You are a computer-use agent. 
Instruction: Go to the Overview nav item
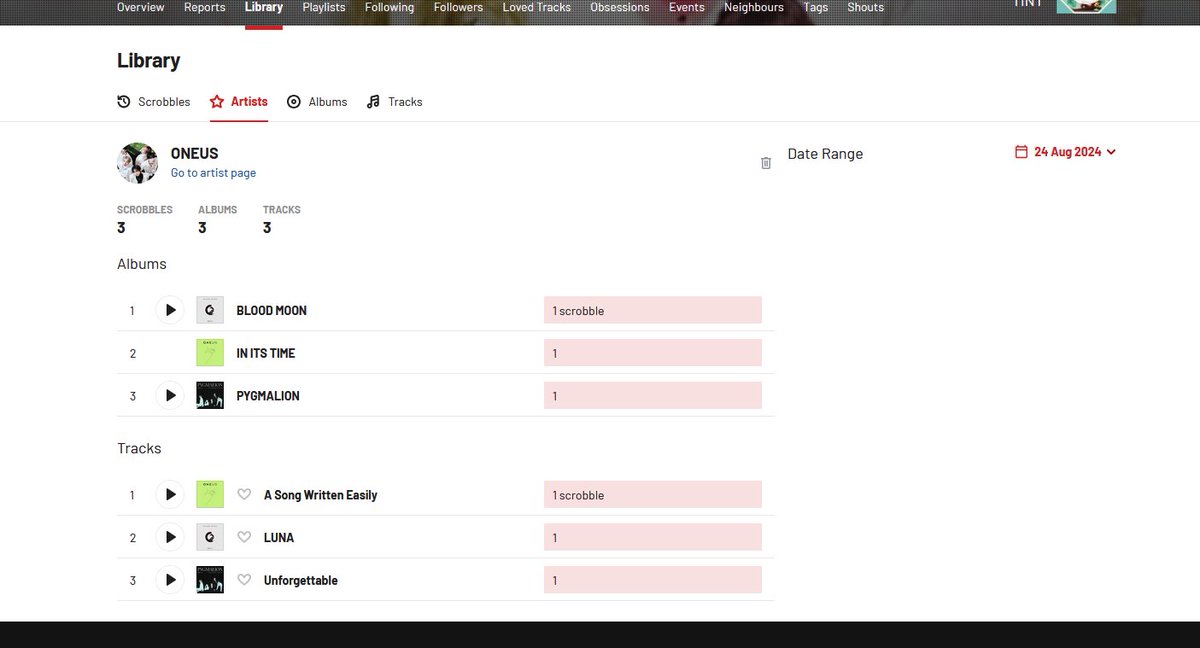click(x=141, y=8)
